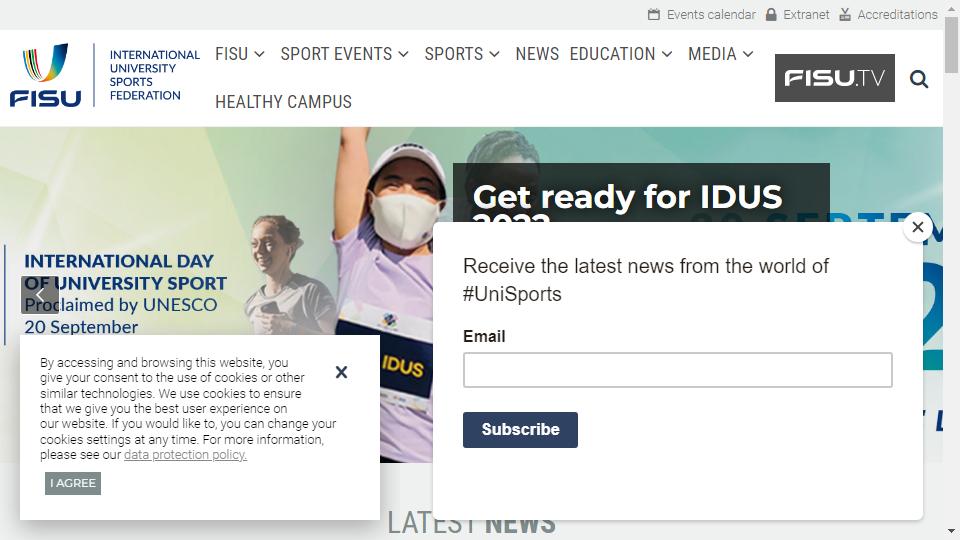Open the Events calendar link
Image resolution: width=960 pixels, height=540 pixels.
(x=702, y=15)
